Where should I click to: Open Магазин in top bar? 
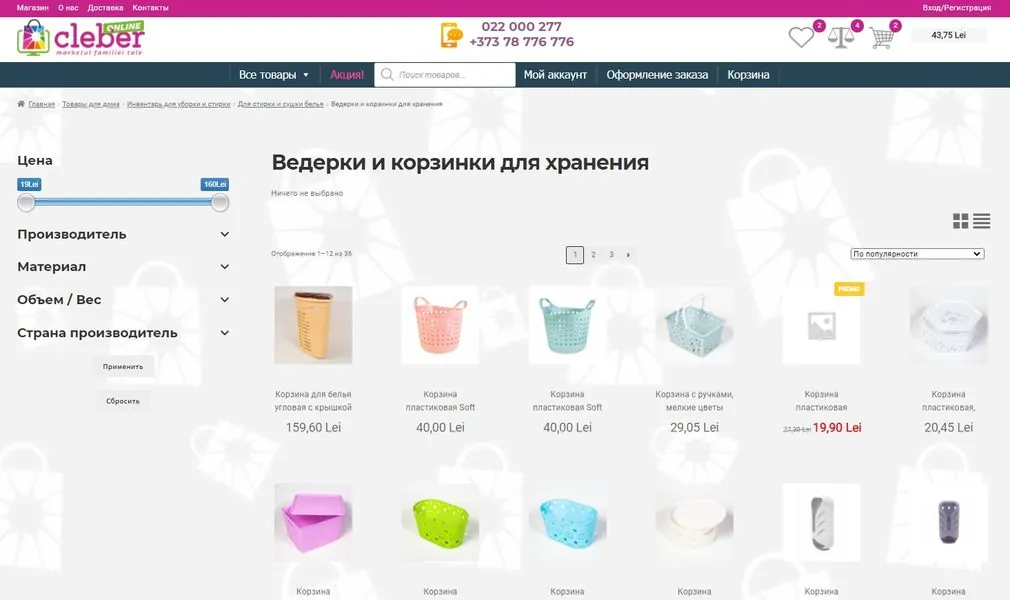33,8
